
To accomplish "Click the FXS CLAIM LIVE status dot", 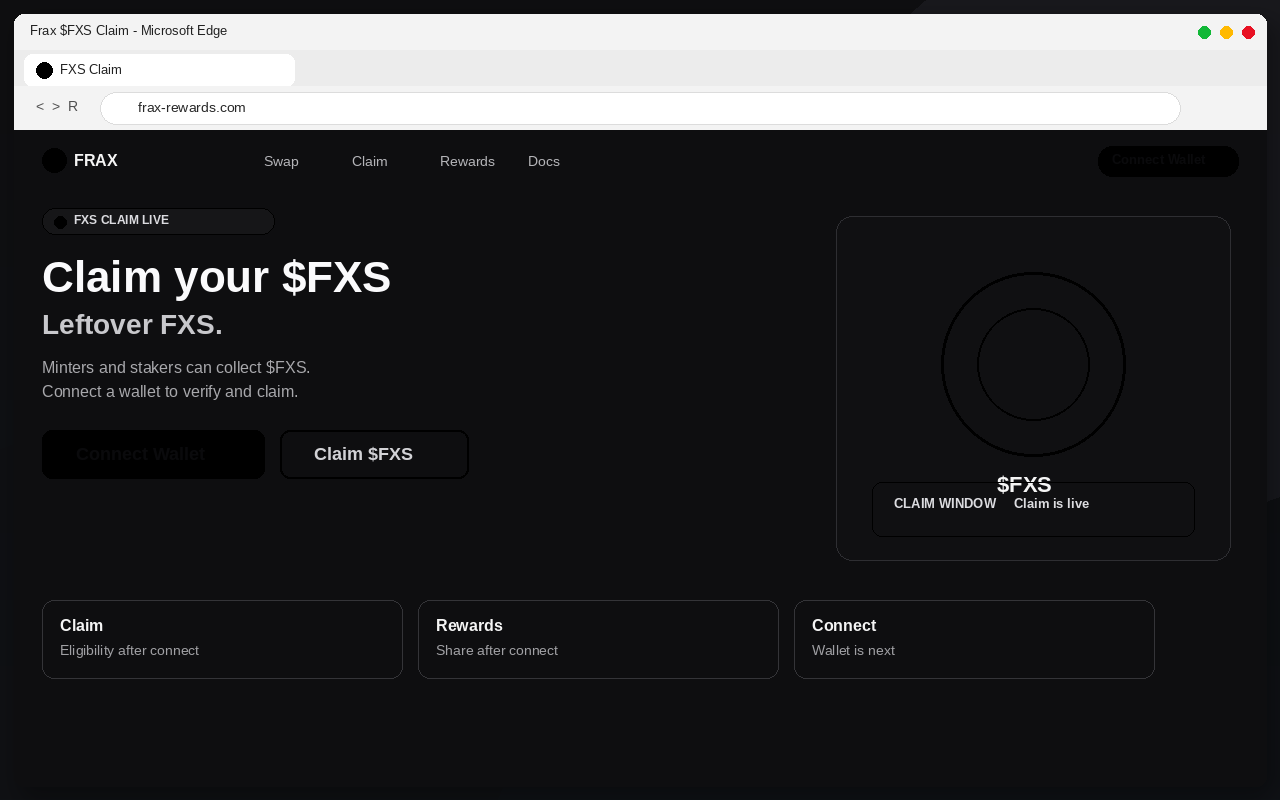I will tap(60, 222).
